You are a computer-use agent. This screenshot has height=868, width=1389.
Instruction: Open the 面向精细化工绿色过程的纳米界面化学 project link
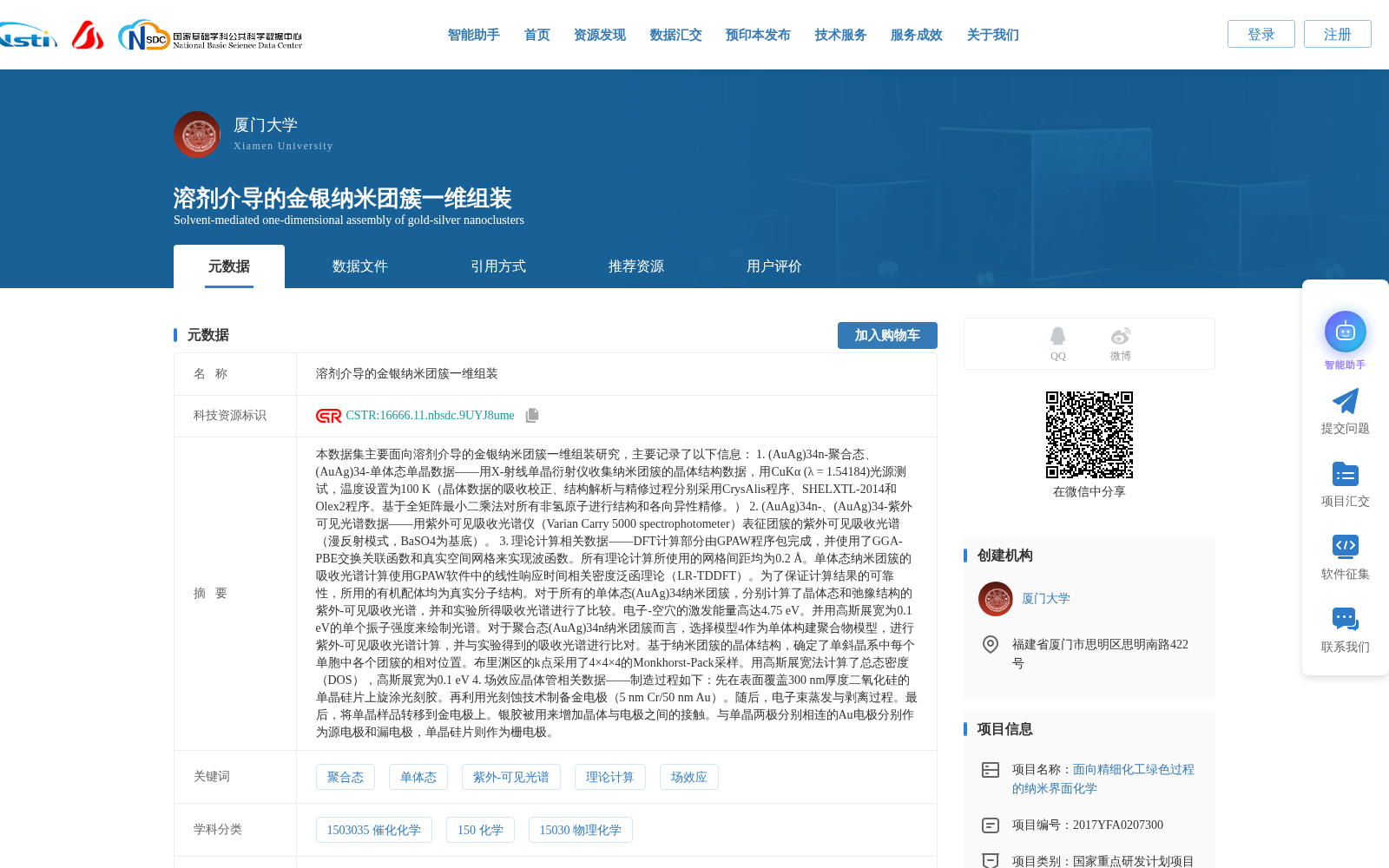pos(1103,779)
